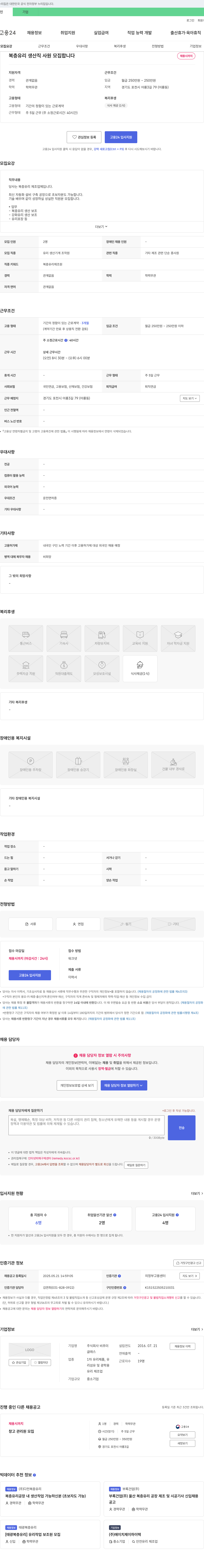
Task: Select the 자녀 학자금 지원 icon
Action: (178, 639)
